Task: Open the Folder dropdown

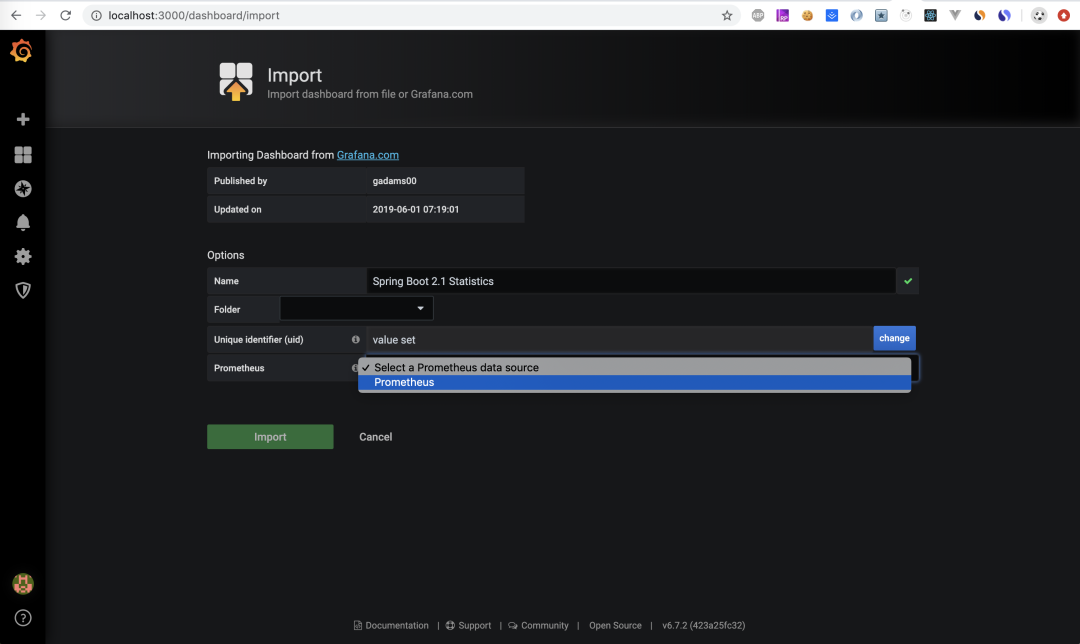Action: (x=356, y=309)
